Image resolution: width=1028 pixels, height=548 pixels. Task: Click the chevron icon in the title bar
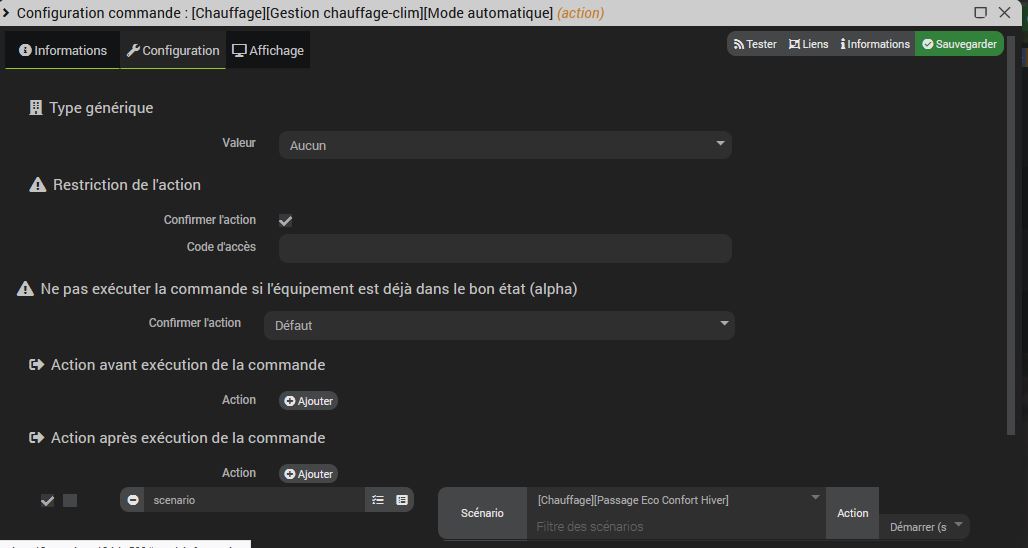point(6,12)
